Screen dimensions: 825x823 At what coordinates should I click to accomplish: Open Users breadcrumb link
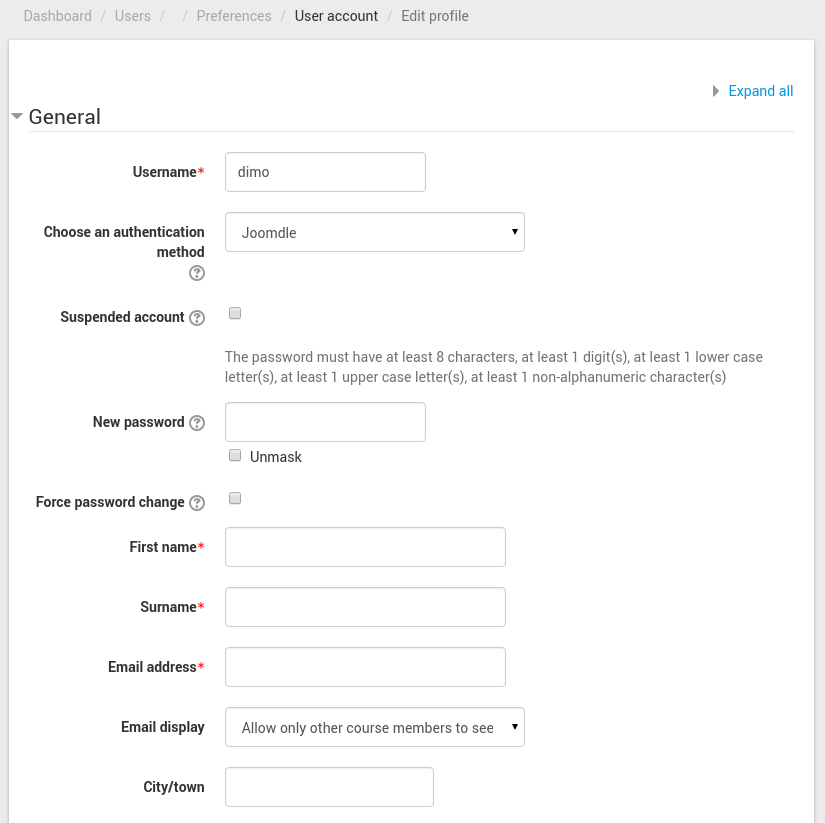pyautogui.click(x=132, y=16)
